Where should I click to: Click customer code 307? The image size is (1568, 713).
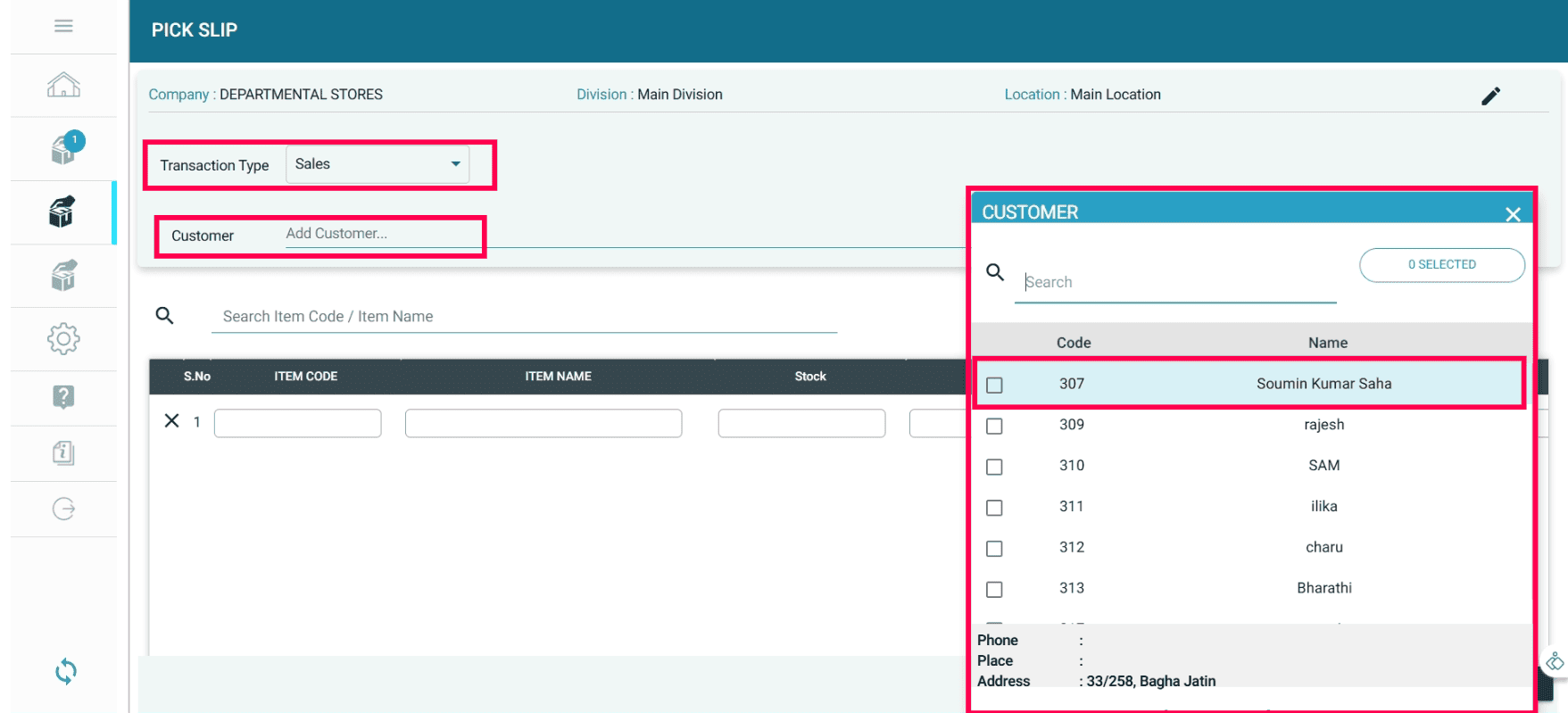coord(1072,384)
